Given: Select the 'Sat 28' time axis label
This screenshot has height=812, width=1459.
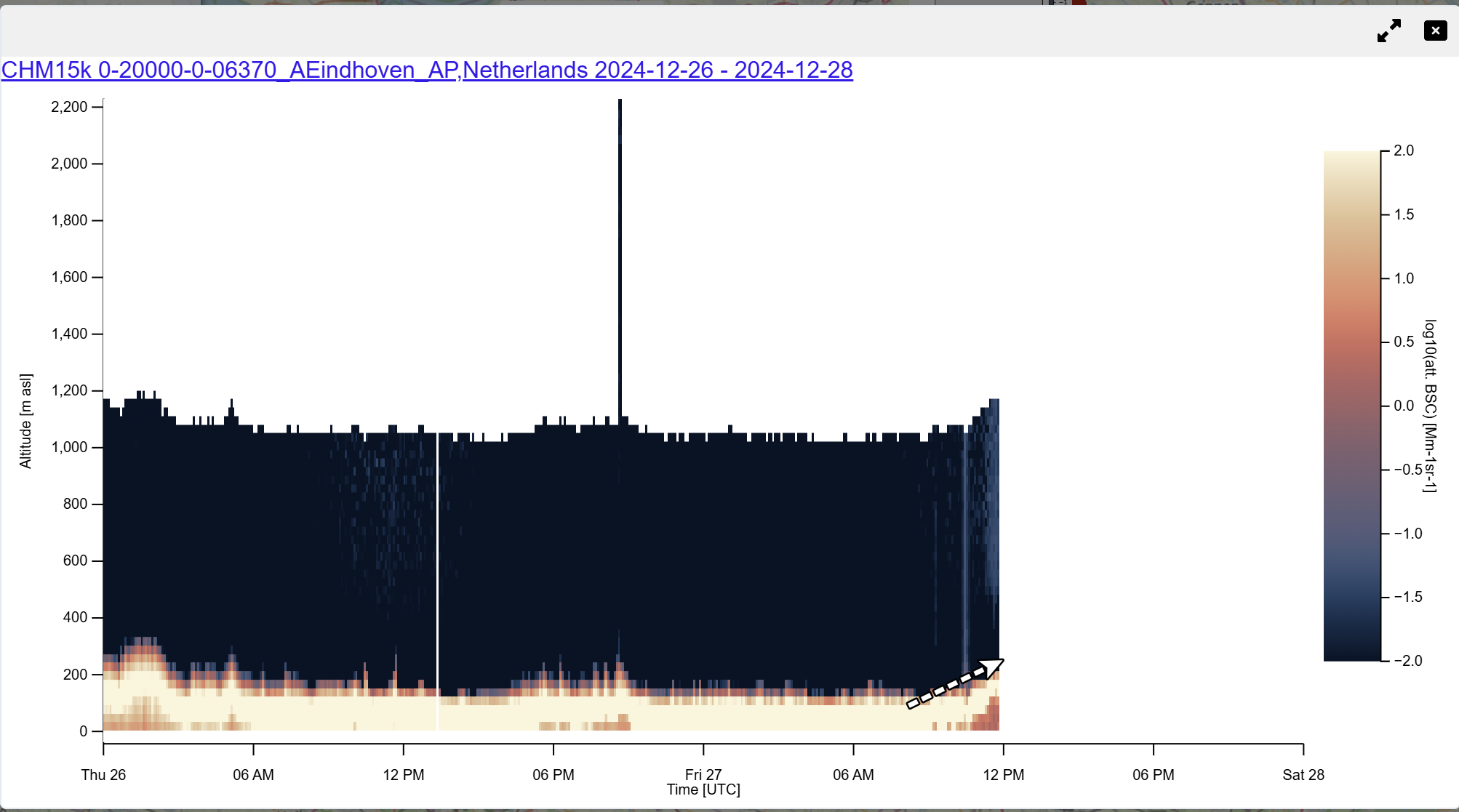Looking at the screenshot, I should 1303,775.
